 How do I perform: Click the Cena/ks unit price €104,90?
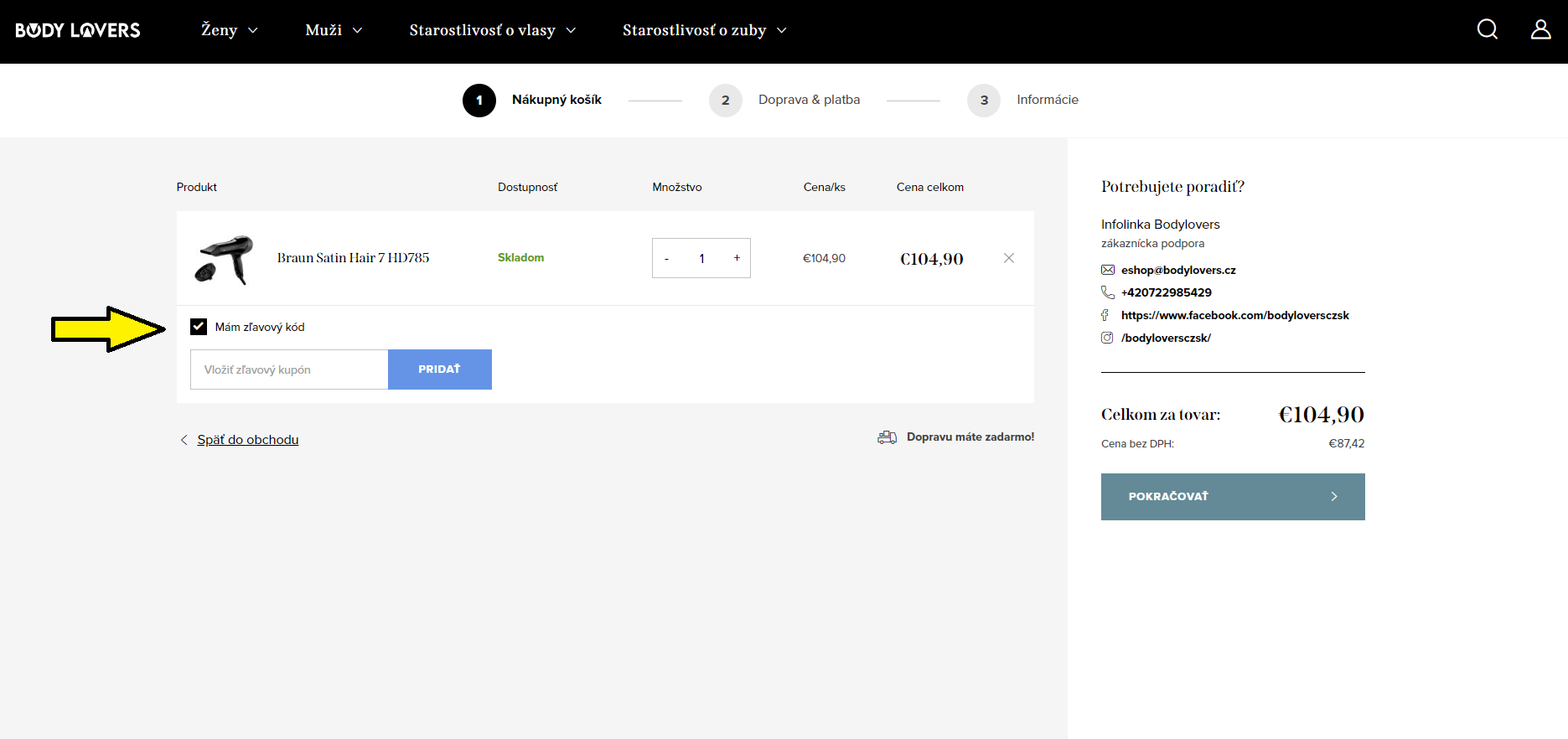[x=824, y=258]
